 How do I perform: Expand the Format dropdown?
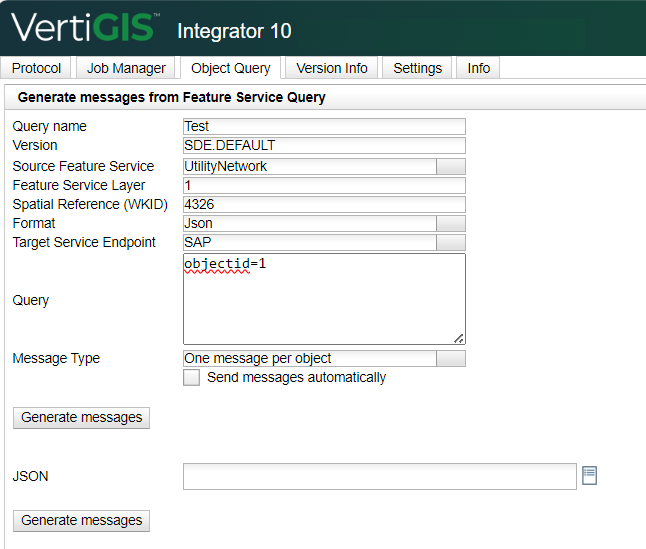coord(451,223)
